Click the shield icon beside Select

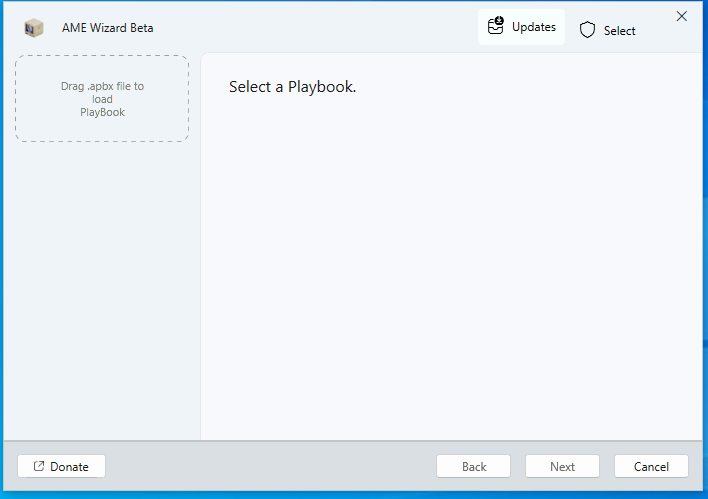tap(587, 30)
